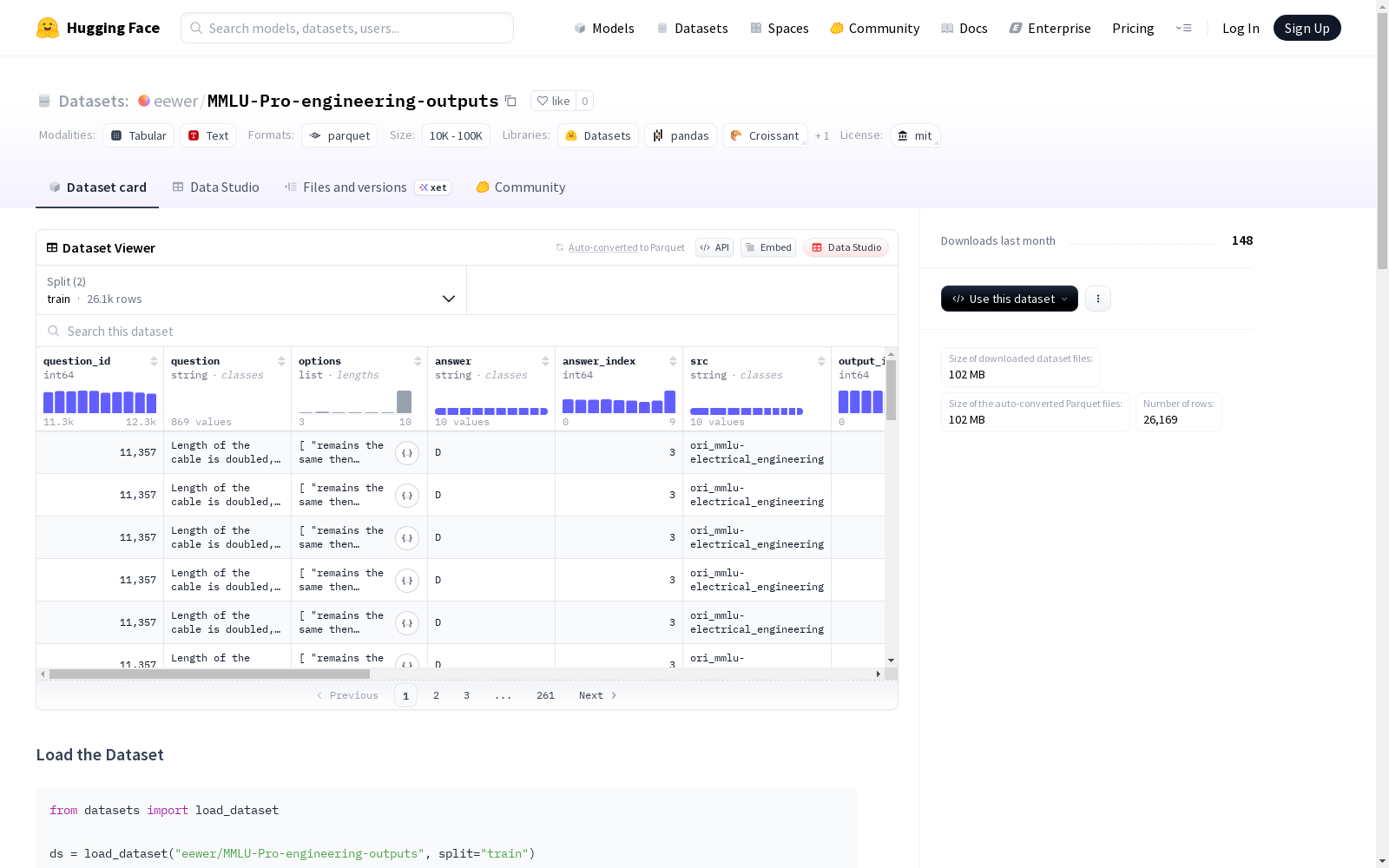Open the three-dot menu beside Use this dataset
The height and width of the screenshot is (868, 1389).
[1098, 299]
